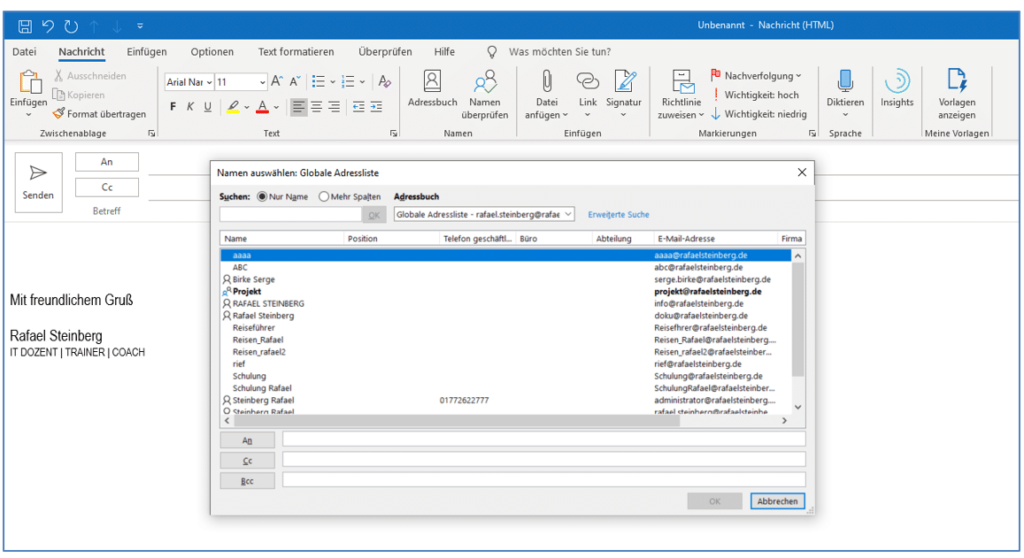Click the Save icon in title bar

[x=25, y=26]
